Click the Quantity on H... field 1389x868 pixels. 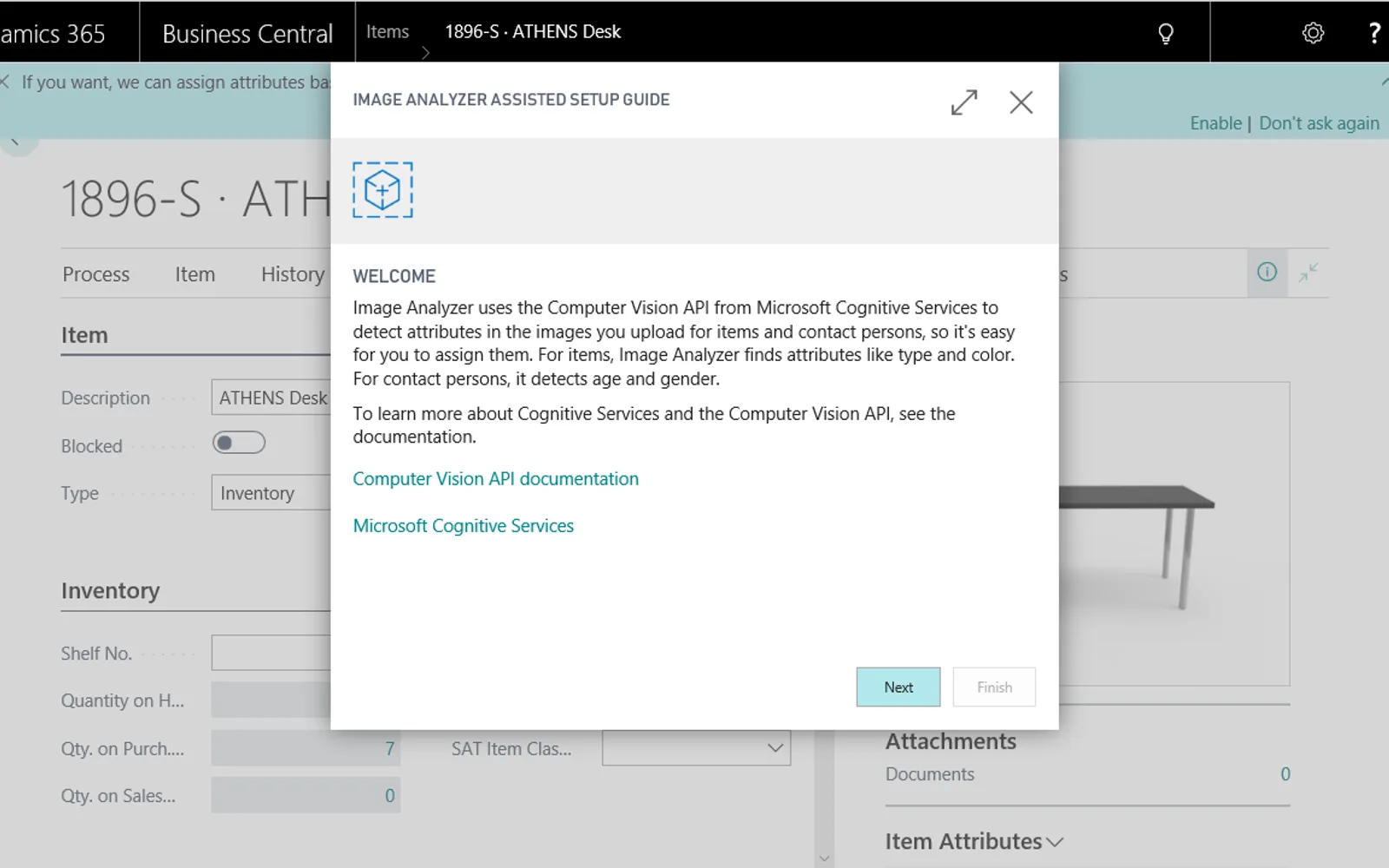click(271, 700)
